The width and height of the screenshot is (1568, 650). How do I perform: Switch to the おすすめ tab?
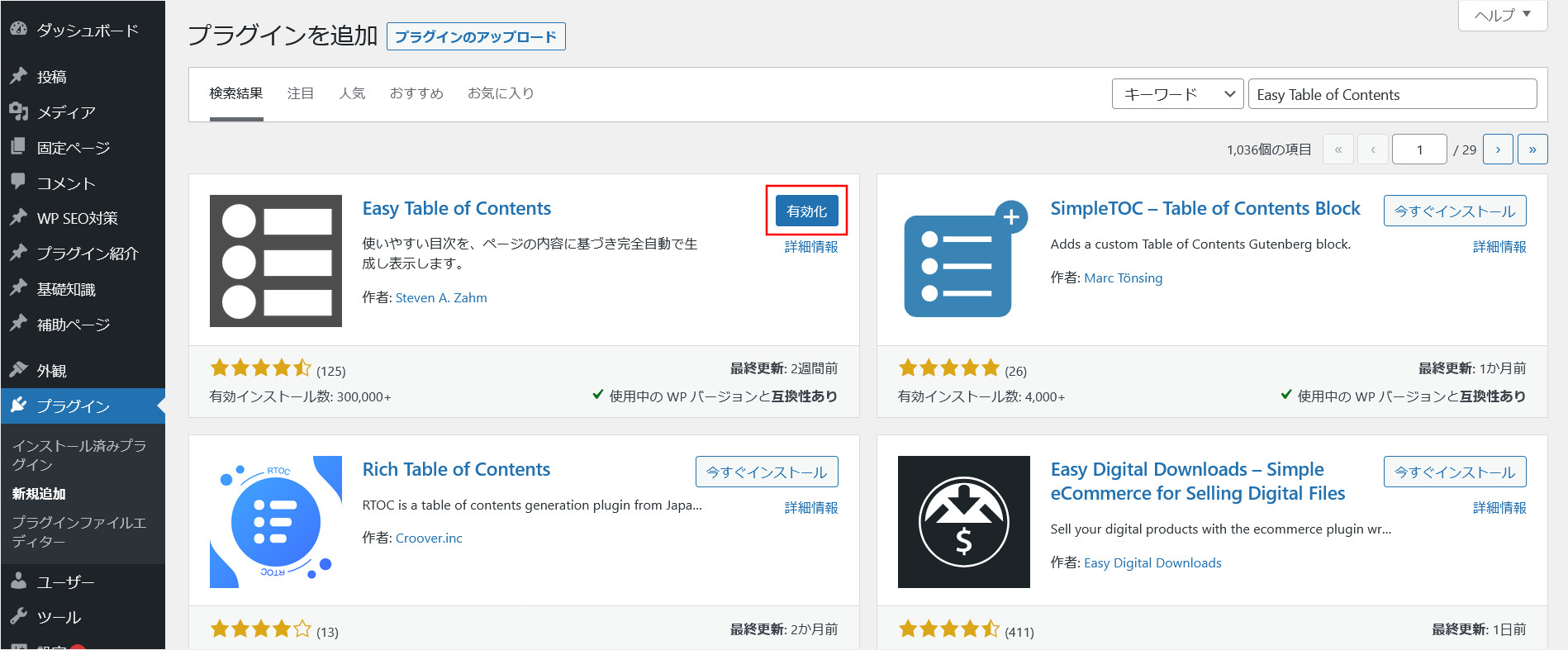coord(416,93)
